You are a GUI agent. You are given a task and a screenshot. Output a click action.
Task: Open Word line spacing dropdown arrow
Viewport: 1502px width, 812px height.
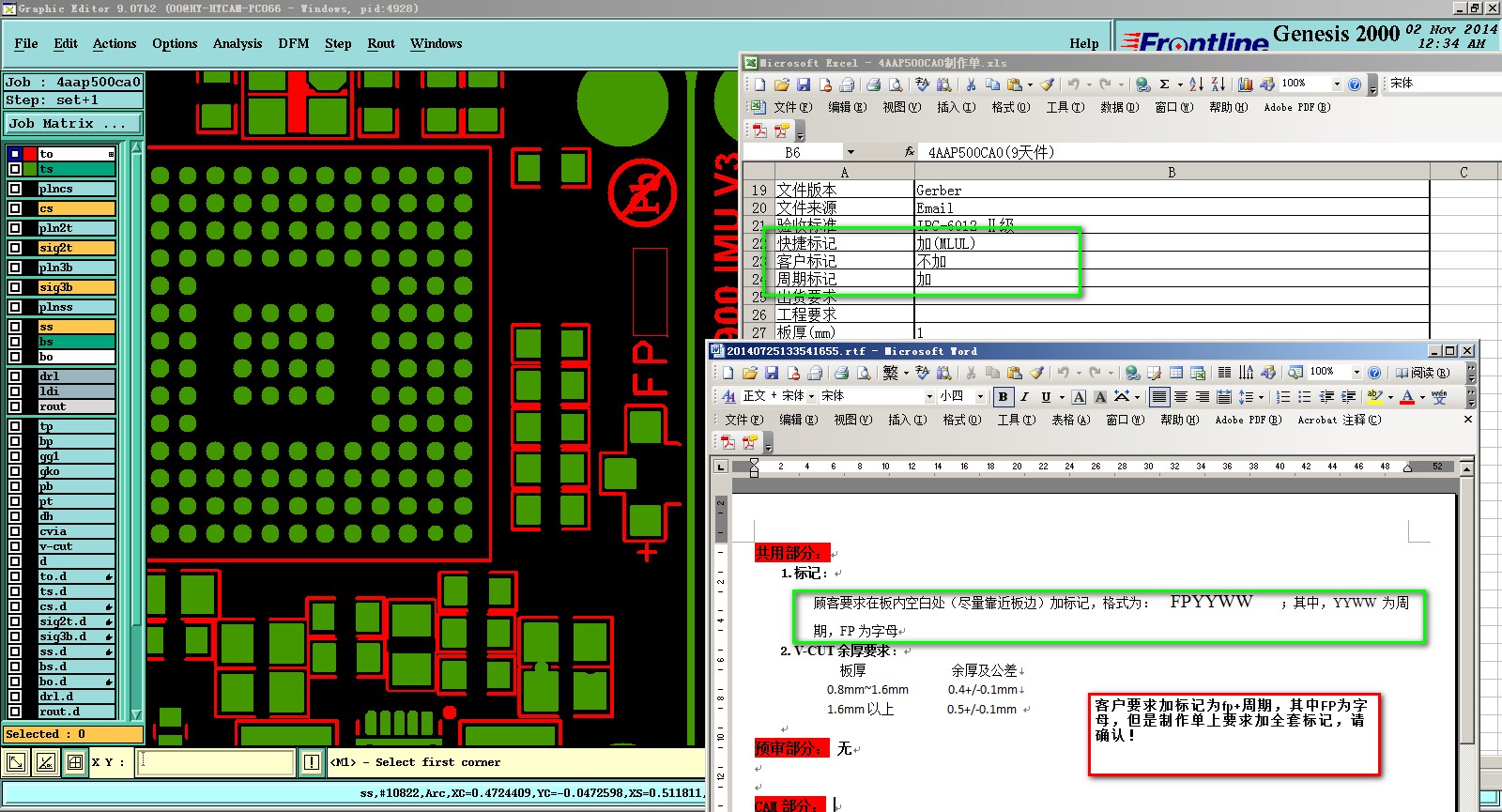1261,397
